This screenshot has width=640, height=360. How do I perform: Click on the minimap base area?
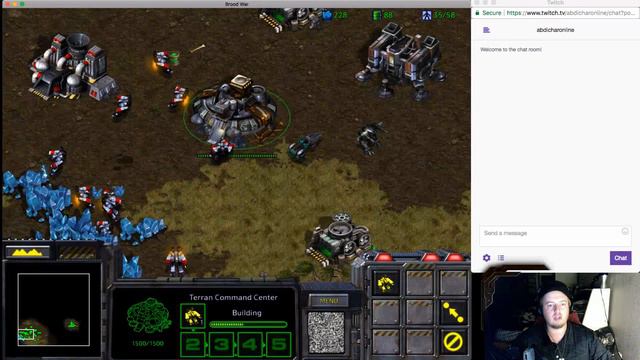click(27, 335)
